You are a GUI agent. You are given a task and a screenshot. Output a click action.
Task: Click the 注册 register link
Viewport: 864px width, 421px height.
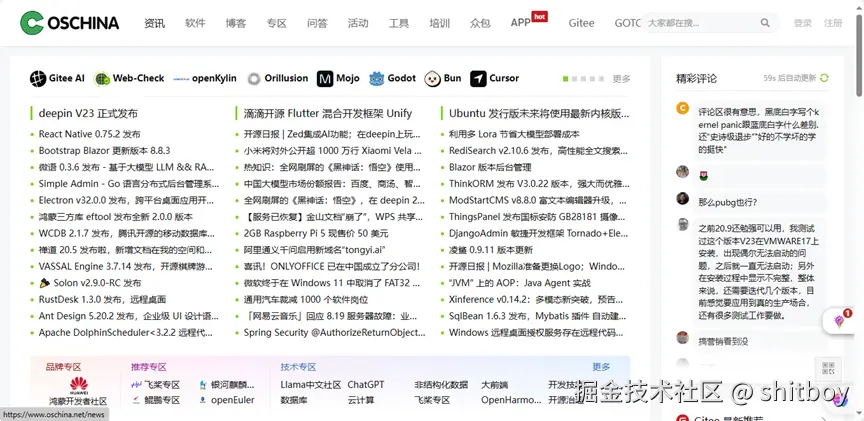tap(833, 23)
